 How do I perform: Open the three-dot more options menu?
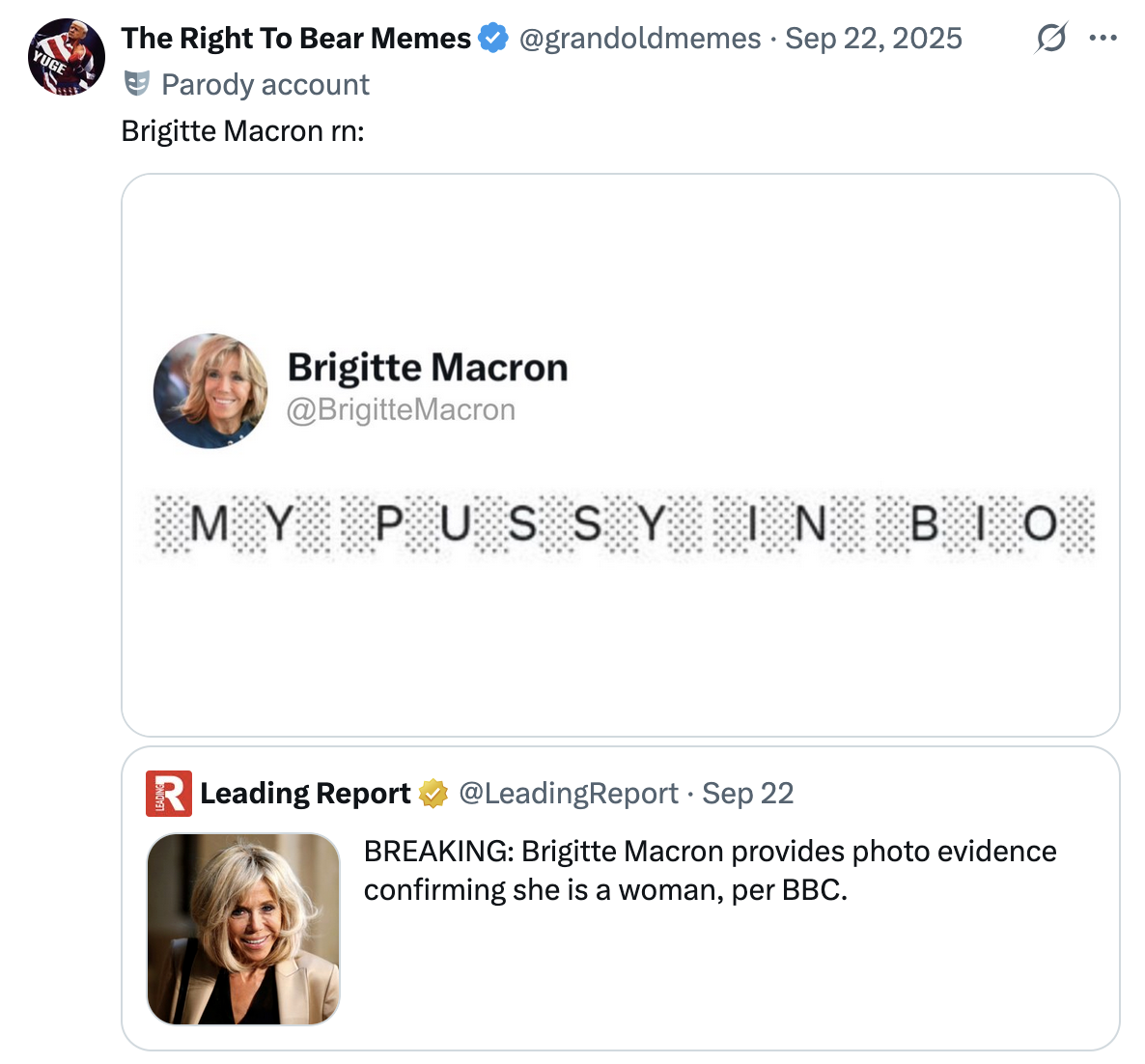[1103, 39]
